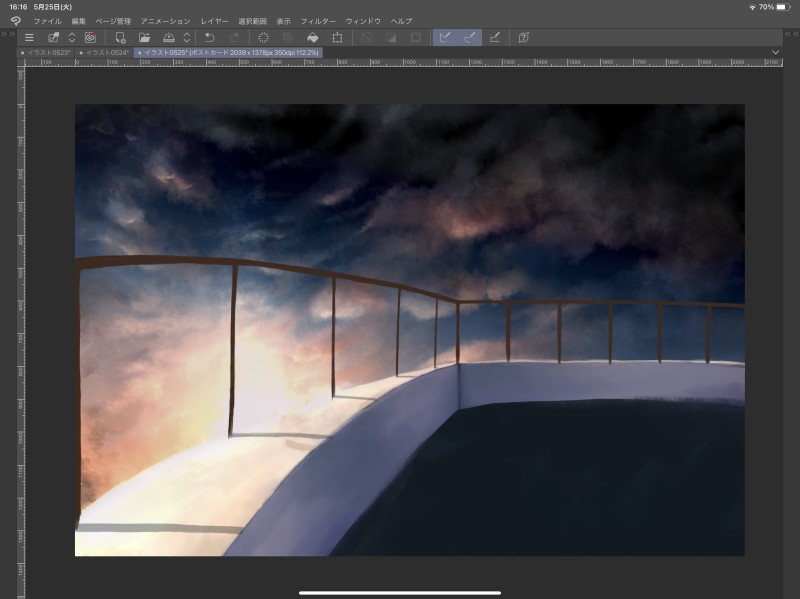Open the 編集 menu

pos(79,21)
